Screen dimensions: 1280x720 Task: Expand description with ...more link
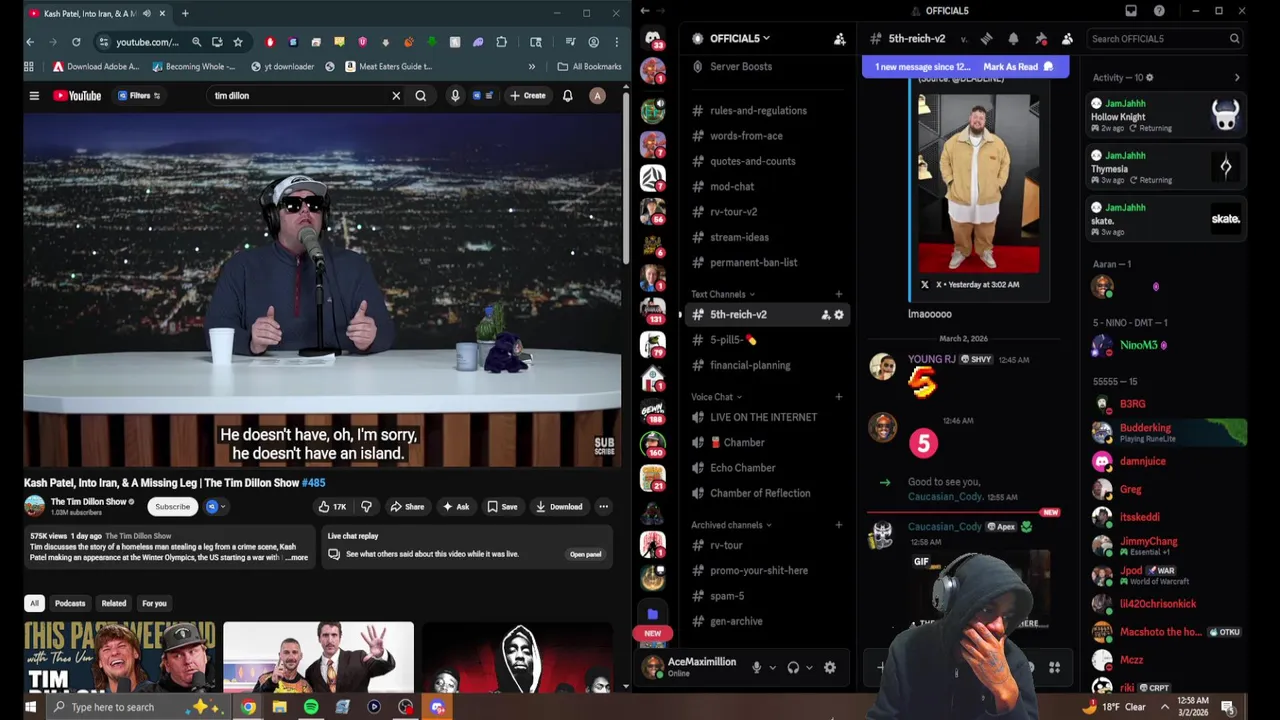coord(297,557)
